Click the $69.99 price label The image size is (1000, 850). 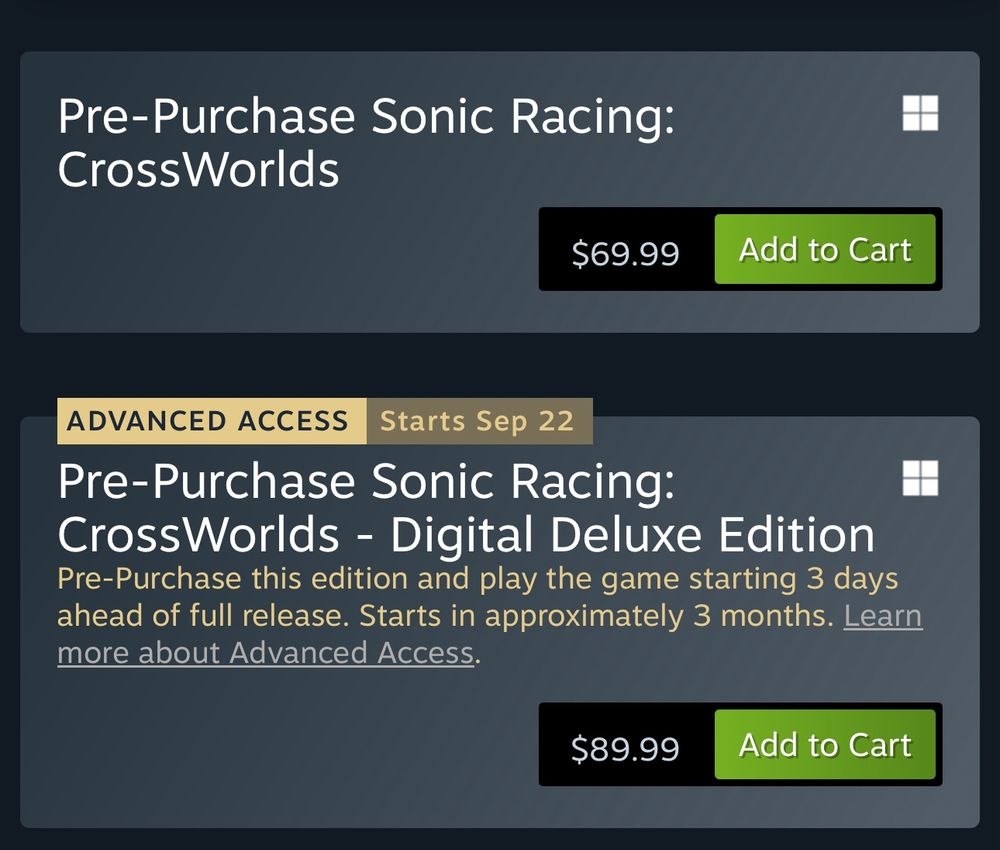[x=625, y=252]
